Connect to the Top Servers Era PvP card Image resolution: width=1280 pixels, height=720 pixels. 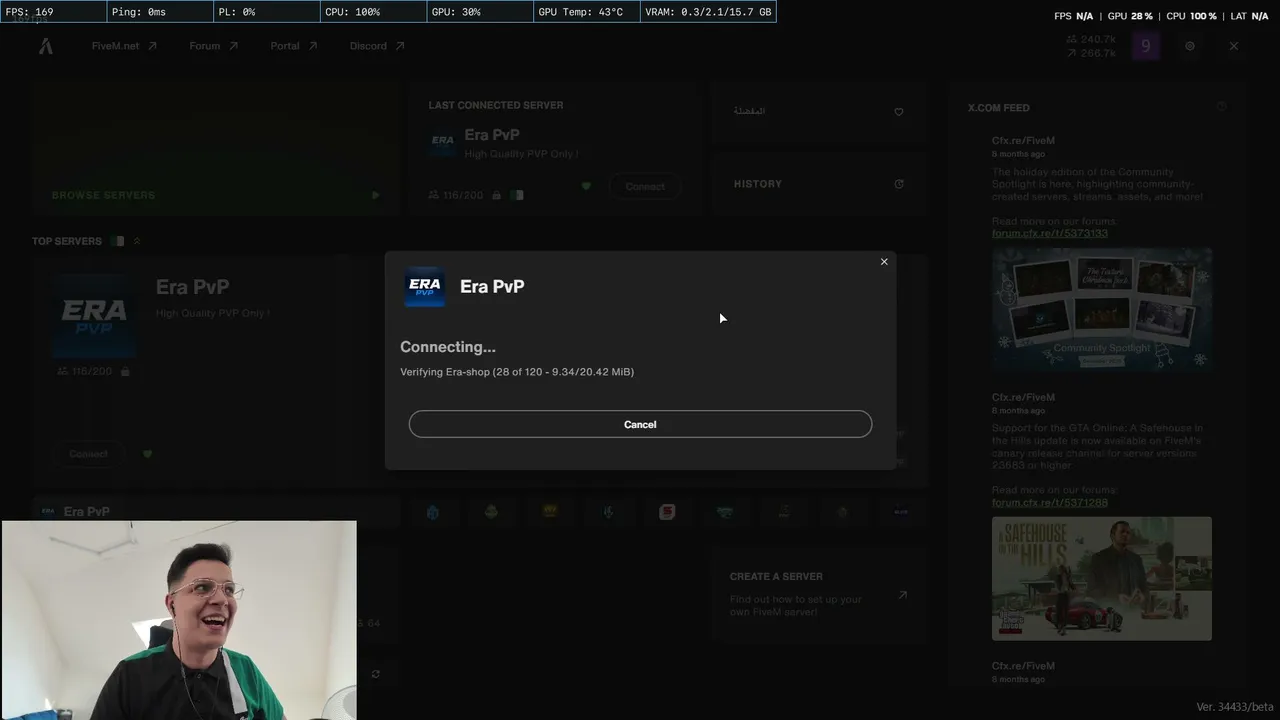pyautogui.click(x=88, y=454)
